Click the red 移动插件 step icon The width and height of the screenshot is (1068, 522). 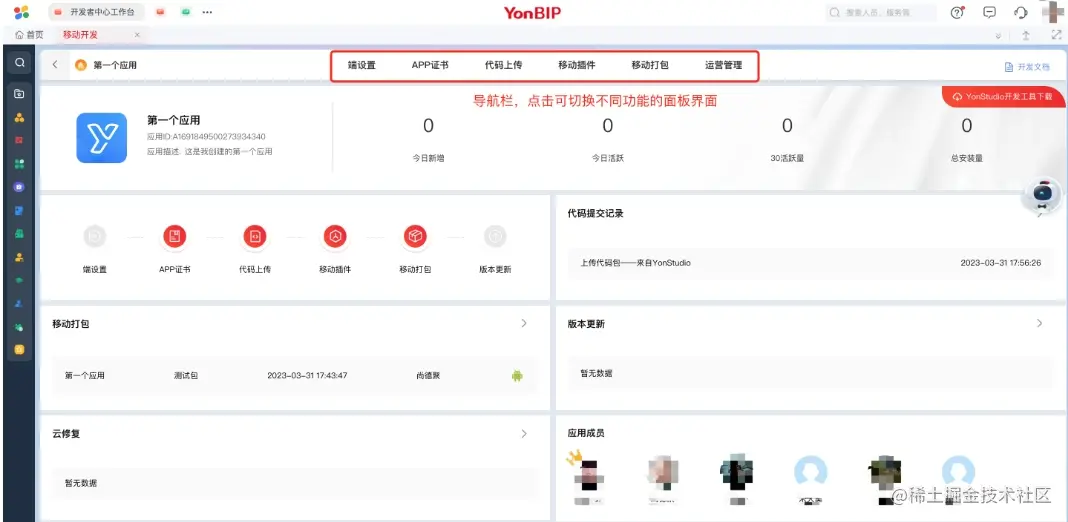(335, 236)
